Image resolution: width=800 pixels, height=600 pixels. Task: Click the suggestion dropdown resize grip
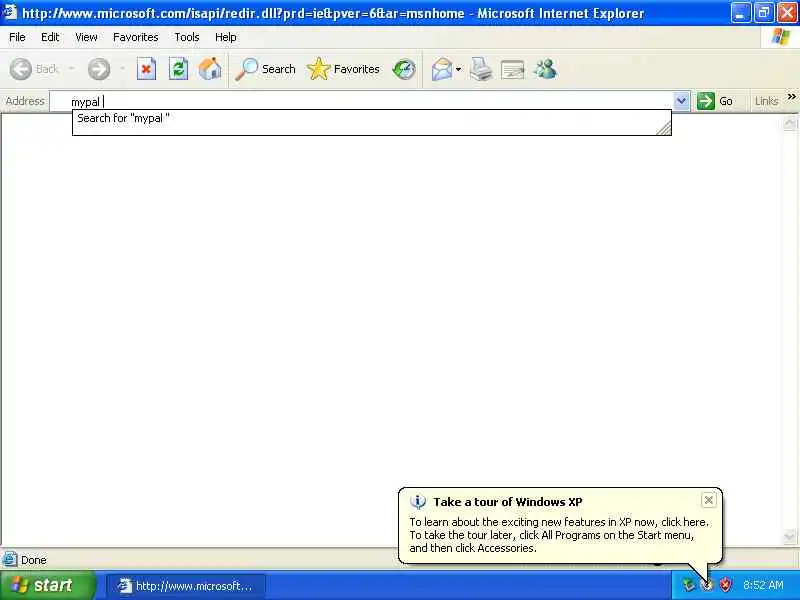(664, 129)
